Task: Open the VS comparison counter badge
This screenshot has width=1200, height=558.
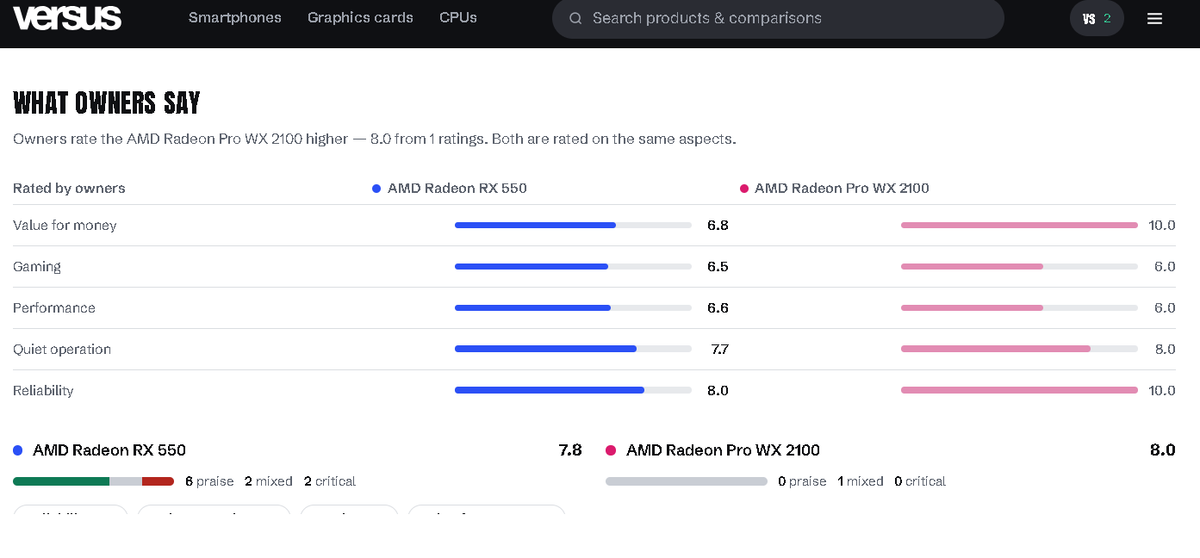Action: coord(1097,18)
